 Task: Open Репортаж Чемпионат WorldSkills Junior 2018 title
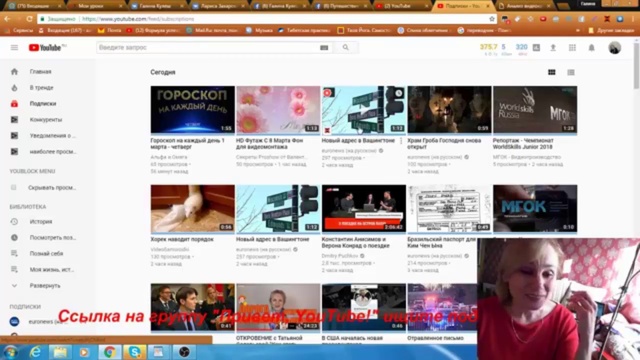coord(523,144)
